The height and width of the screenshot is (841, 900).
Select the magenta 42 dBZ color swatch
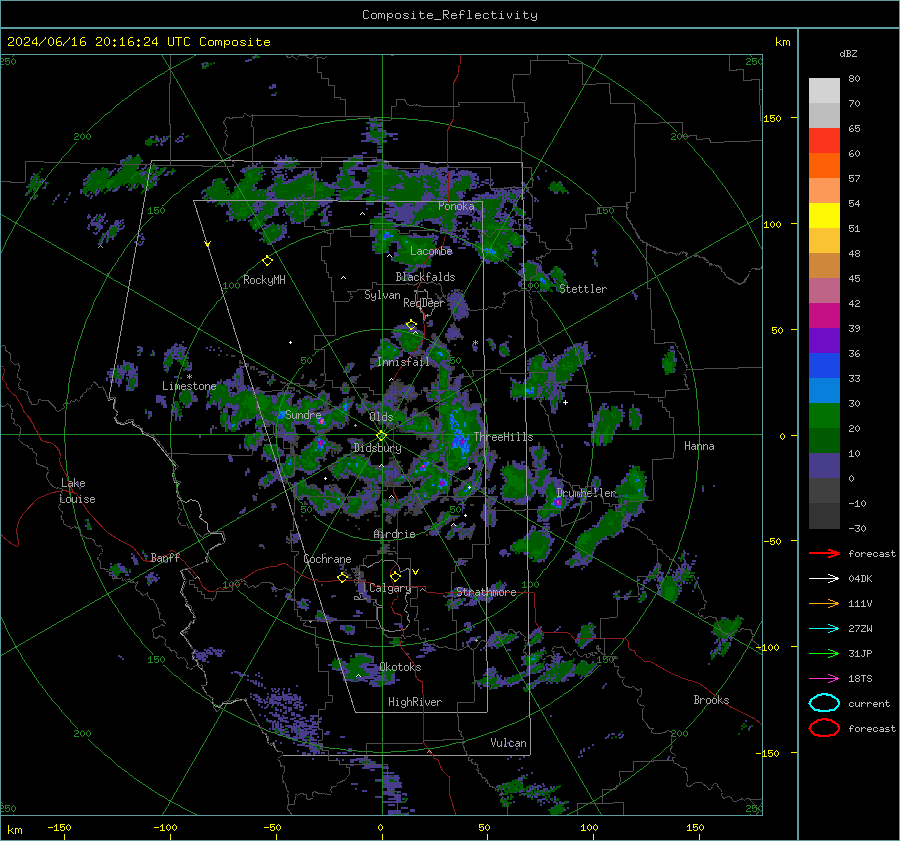(x=824, y=316)
